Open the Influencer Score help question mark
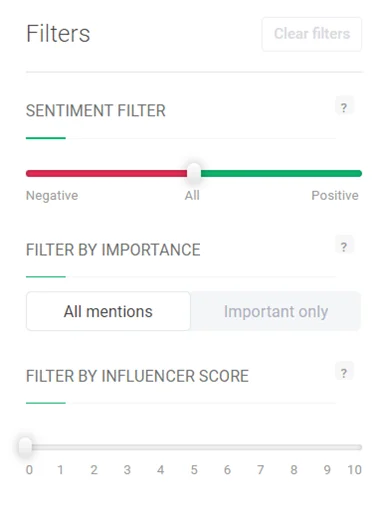 (344, 373)
